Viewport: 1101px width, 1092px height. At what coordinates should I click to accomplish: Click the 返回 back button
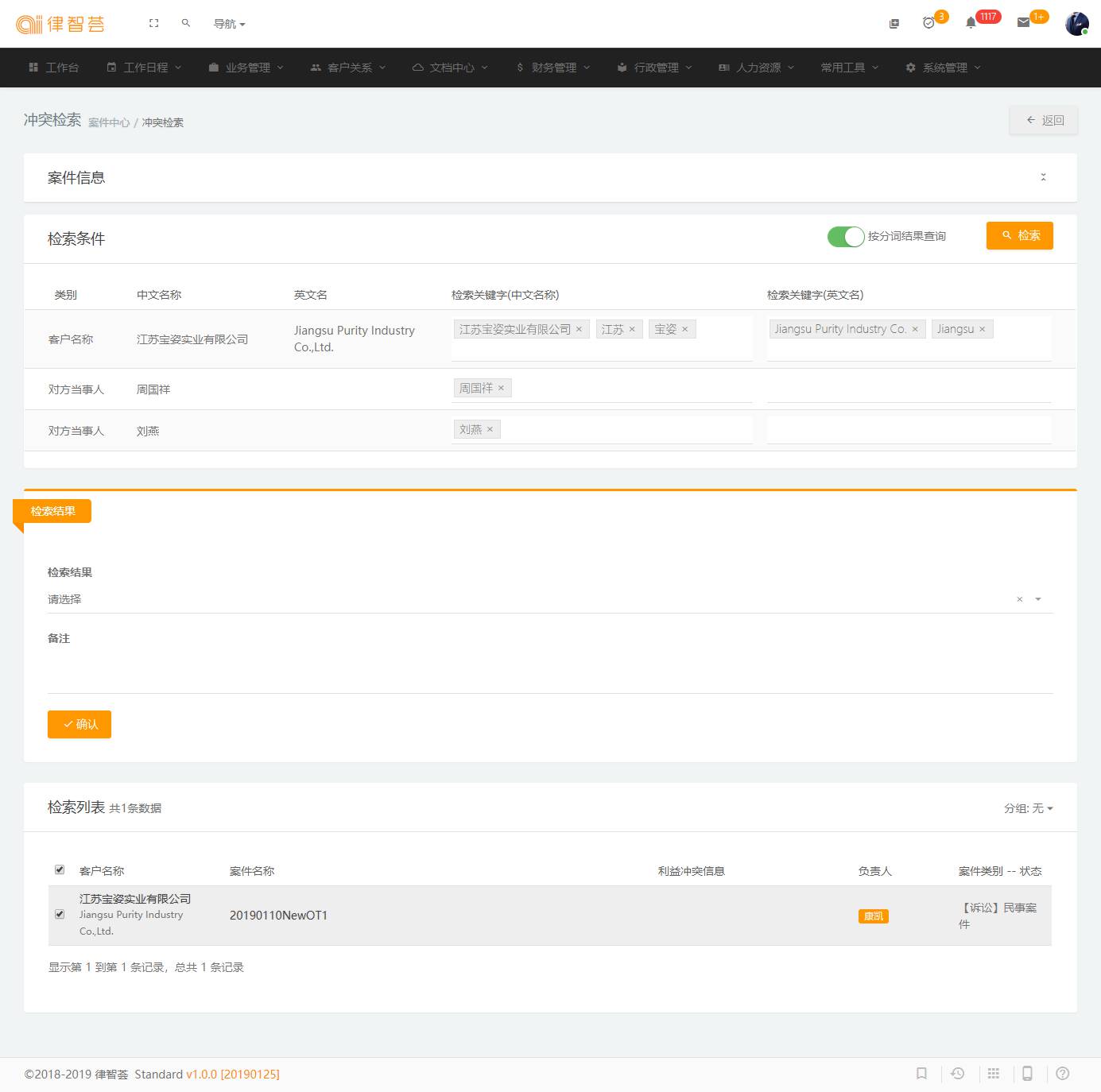click(x=1043, y=121)
